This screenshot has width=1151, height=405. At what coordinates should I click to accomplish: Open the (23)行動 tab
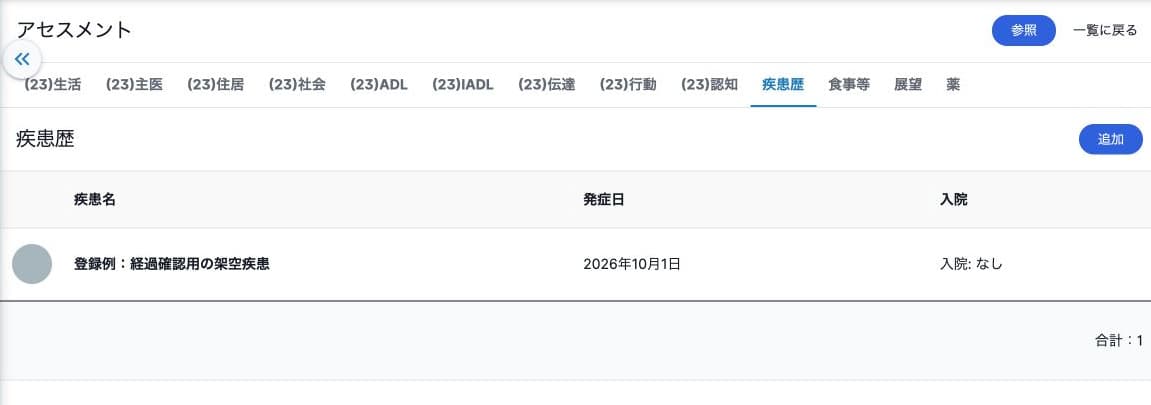tap(628, 84)
